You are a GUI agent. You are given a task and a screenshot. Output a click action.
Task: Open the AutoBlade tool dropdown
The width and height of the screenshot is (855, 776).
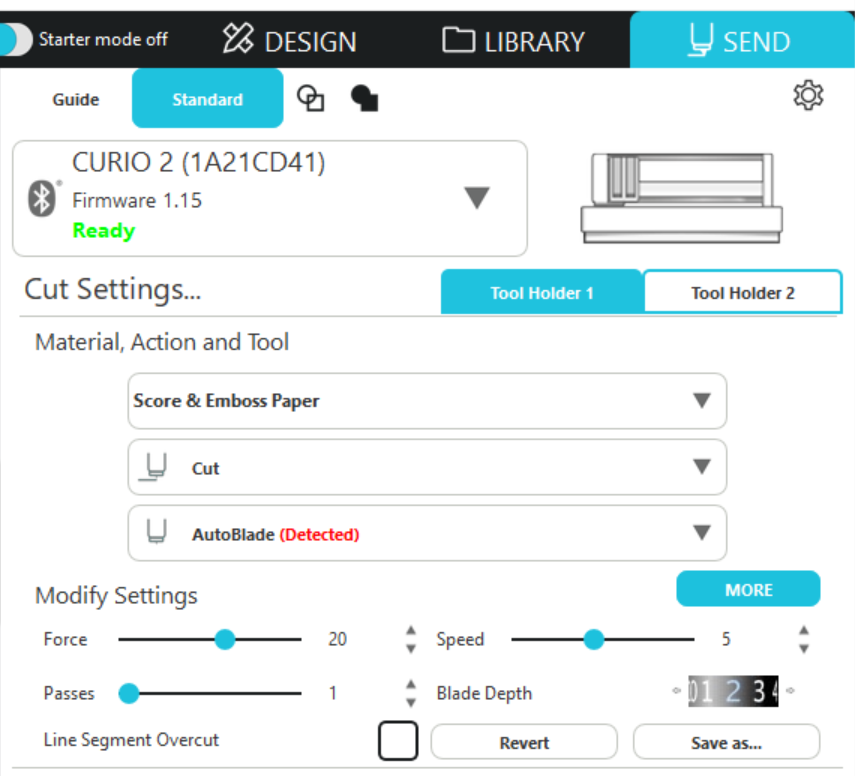coord(427,533)
